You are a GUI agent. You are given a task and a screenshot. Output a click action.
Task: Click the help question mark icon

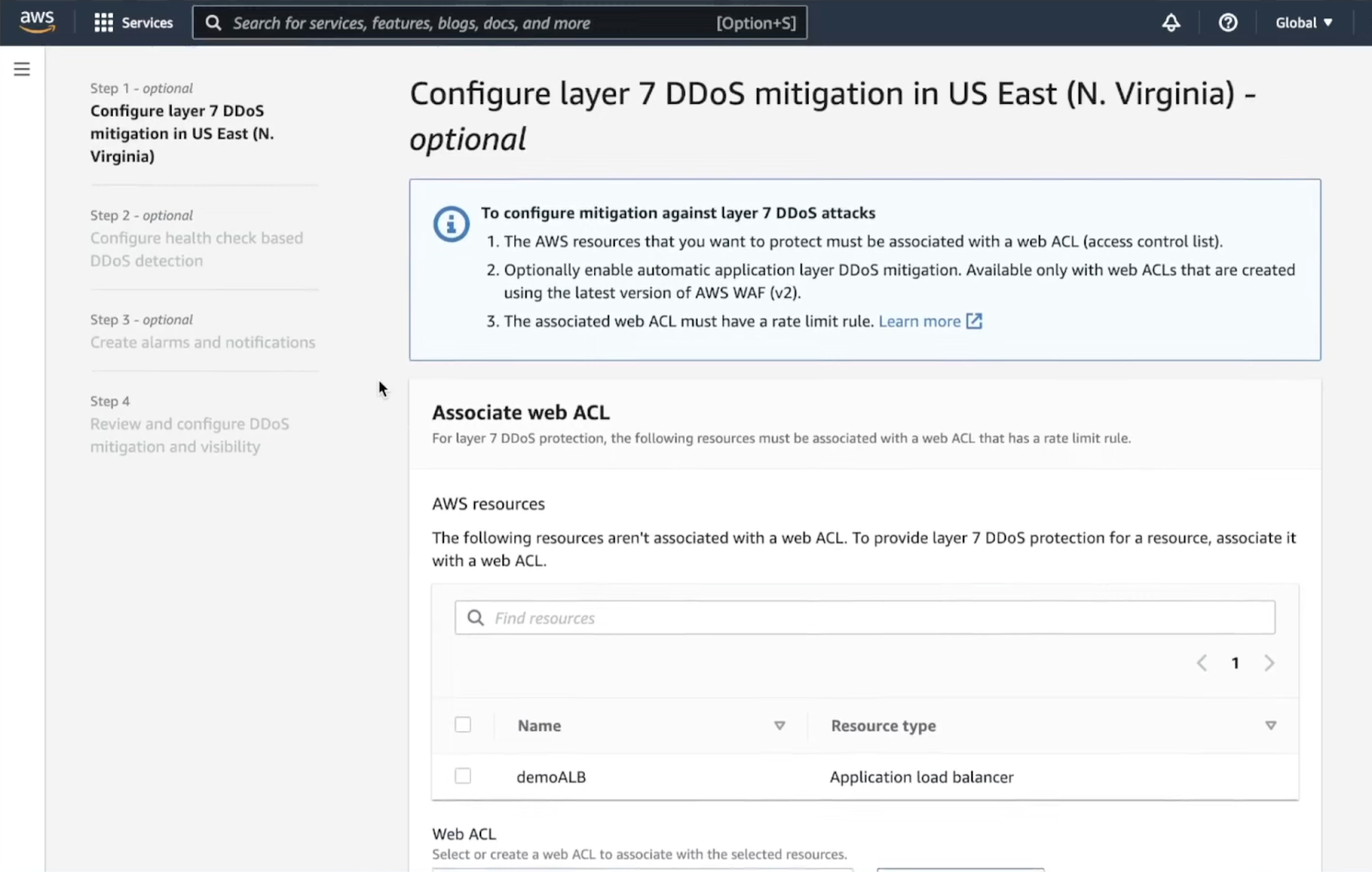pyautogui.click(x=1228, y=23)
